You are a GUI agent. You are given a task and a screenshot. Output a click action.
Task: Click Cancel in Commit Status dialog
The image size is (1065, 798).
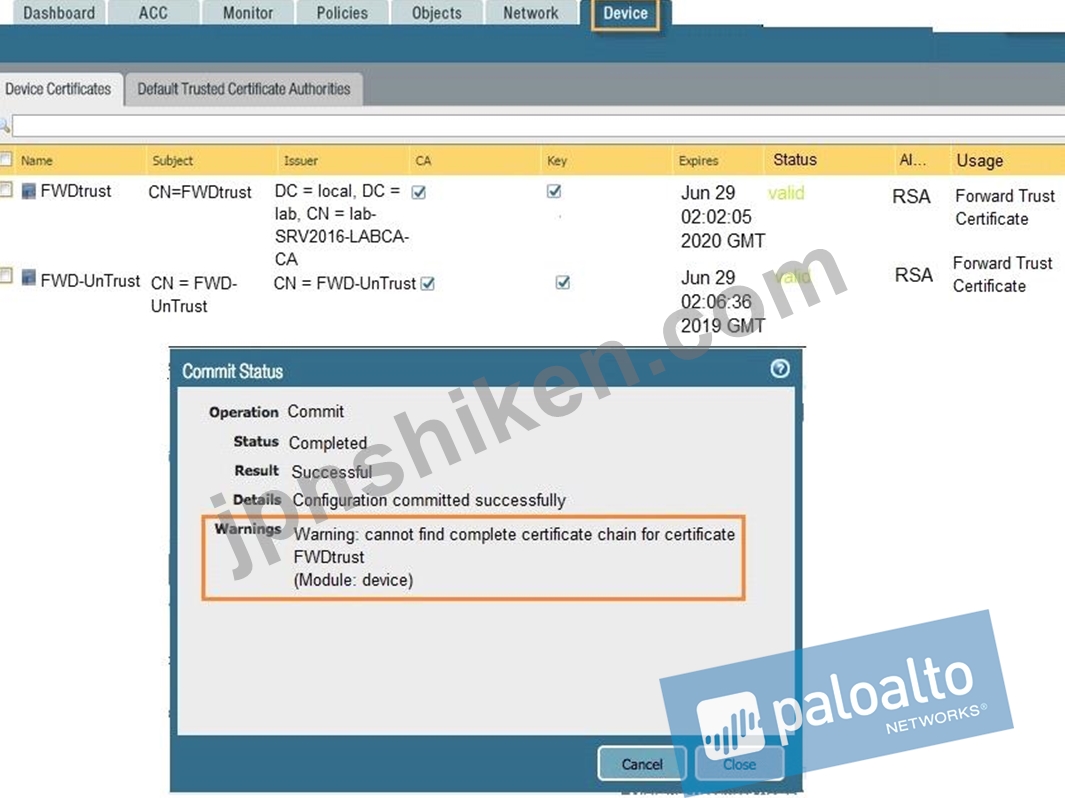(x=642, y=764)
